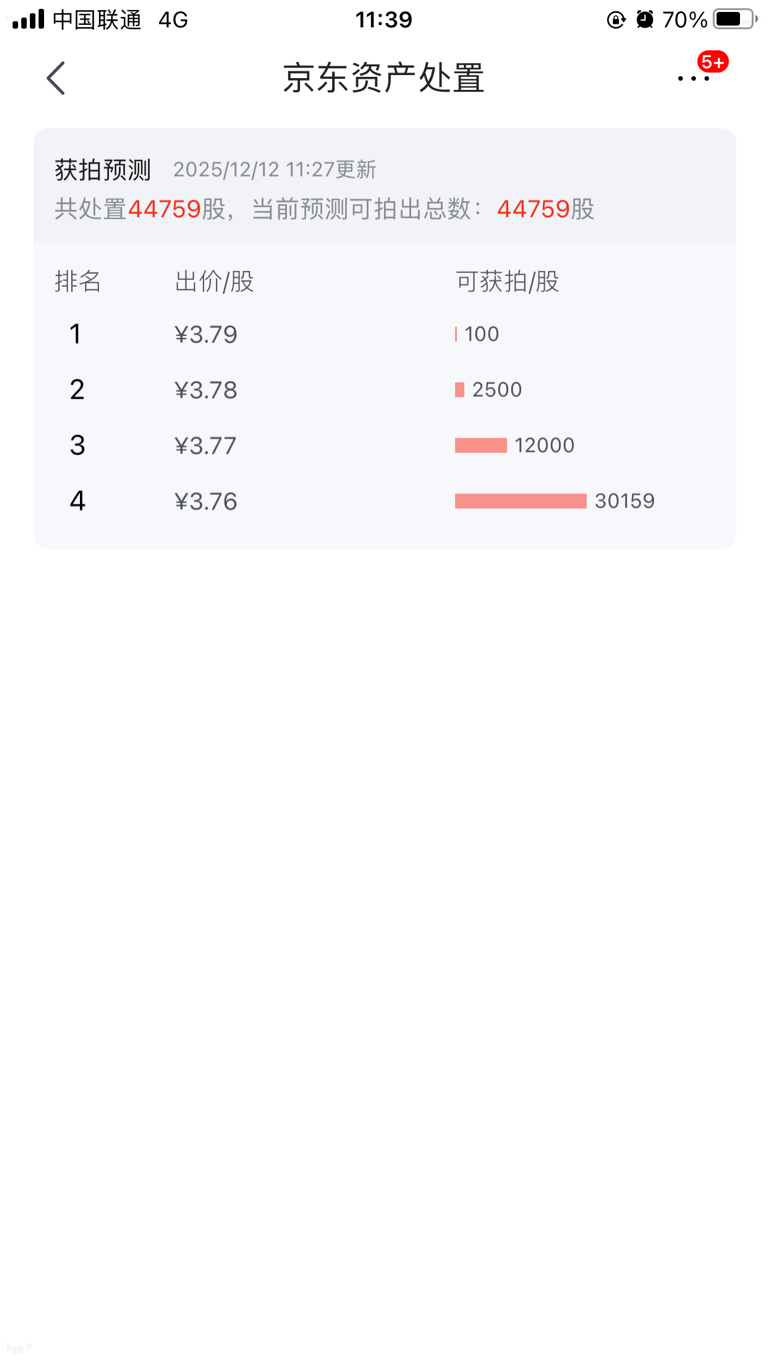Tap the cellular signal bars icon

[28, 19]
